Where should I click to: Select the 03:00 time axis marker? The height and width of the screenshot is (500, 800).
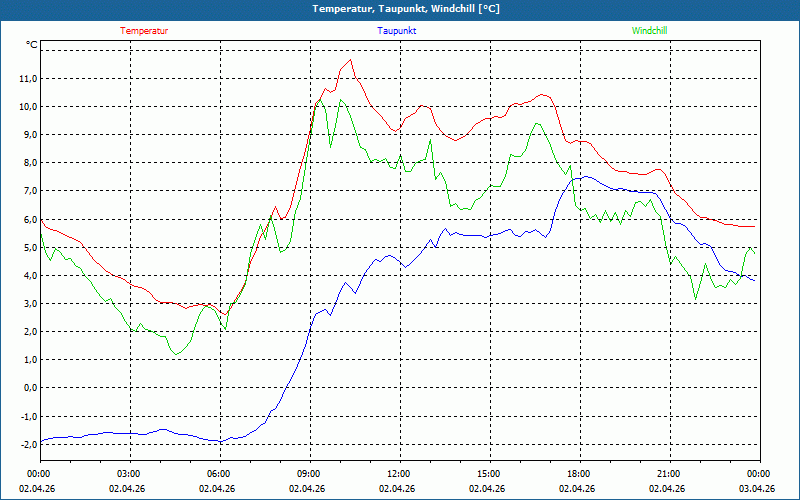(129, 474)
